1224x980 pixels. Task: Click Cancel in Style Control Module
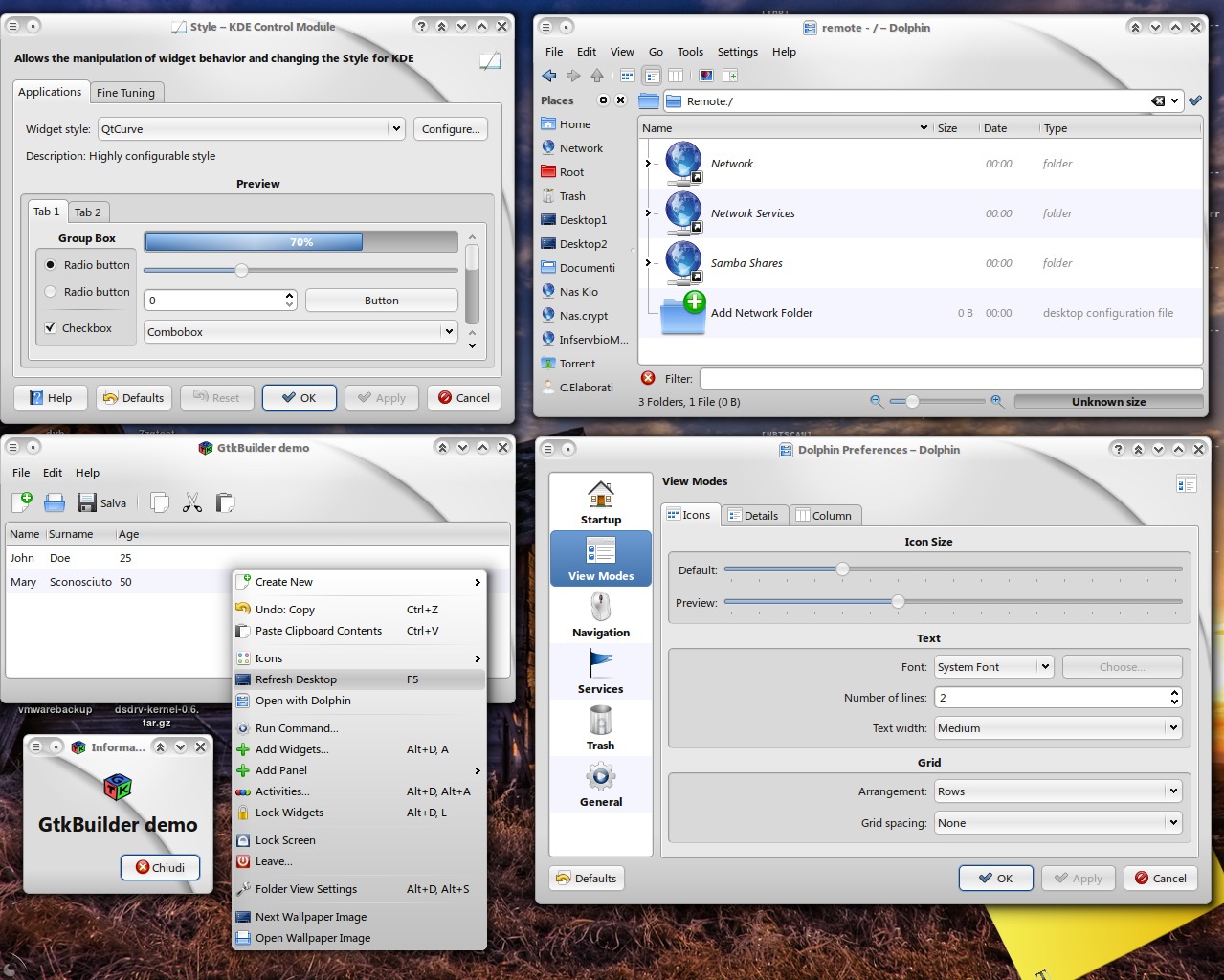464,398
